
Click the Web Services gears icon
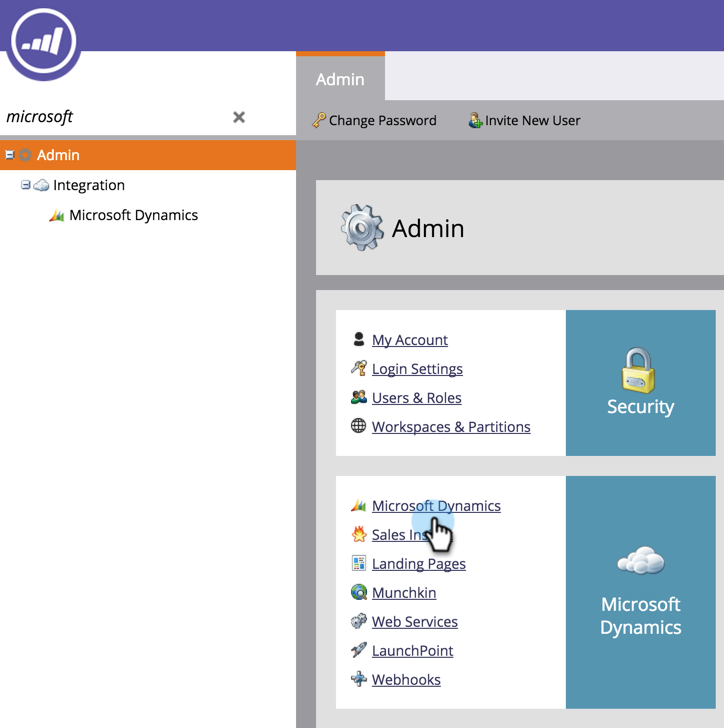[x=359, y=621]
